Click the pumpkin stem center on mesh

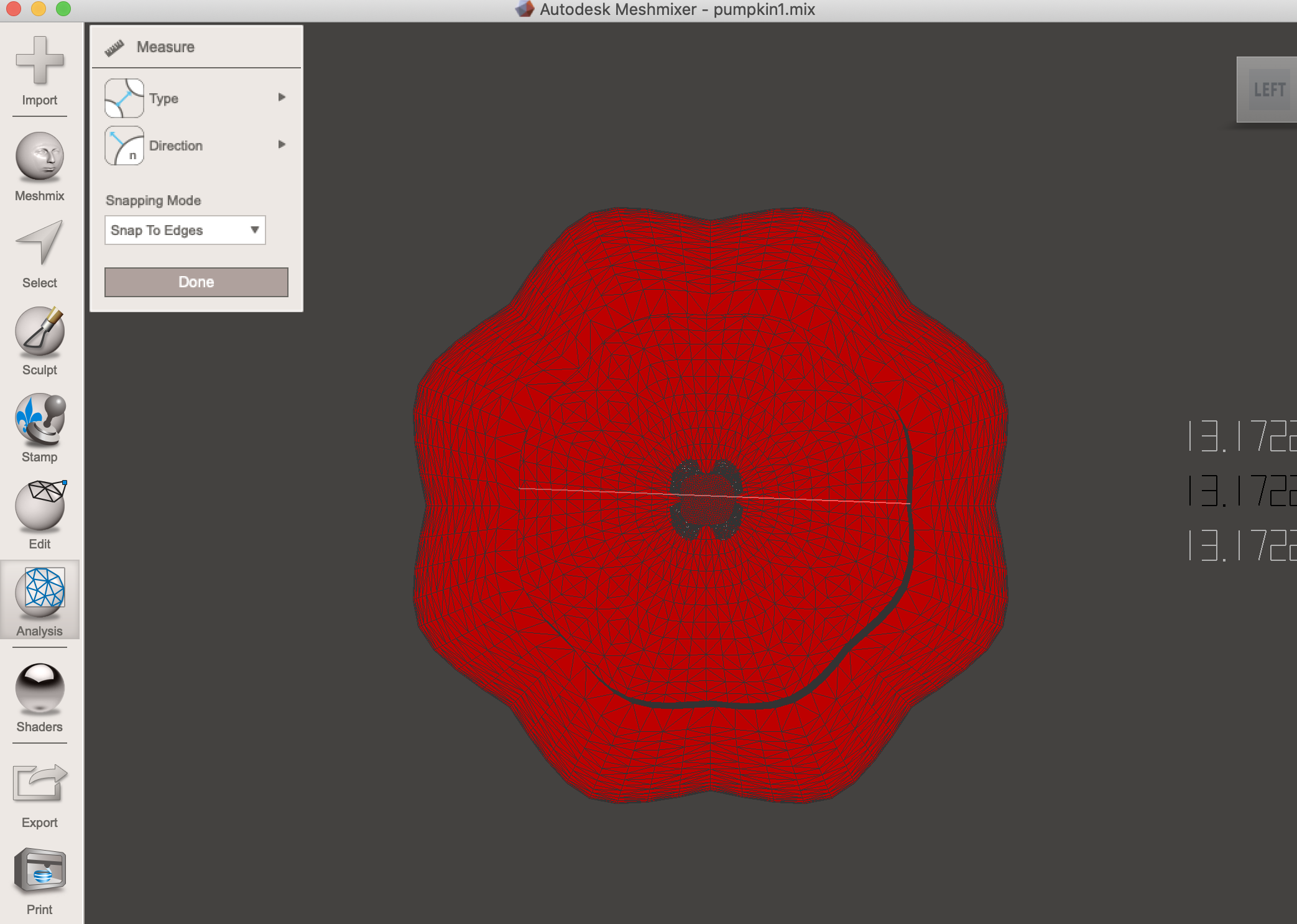coord(707,499)
